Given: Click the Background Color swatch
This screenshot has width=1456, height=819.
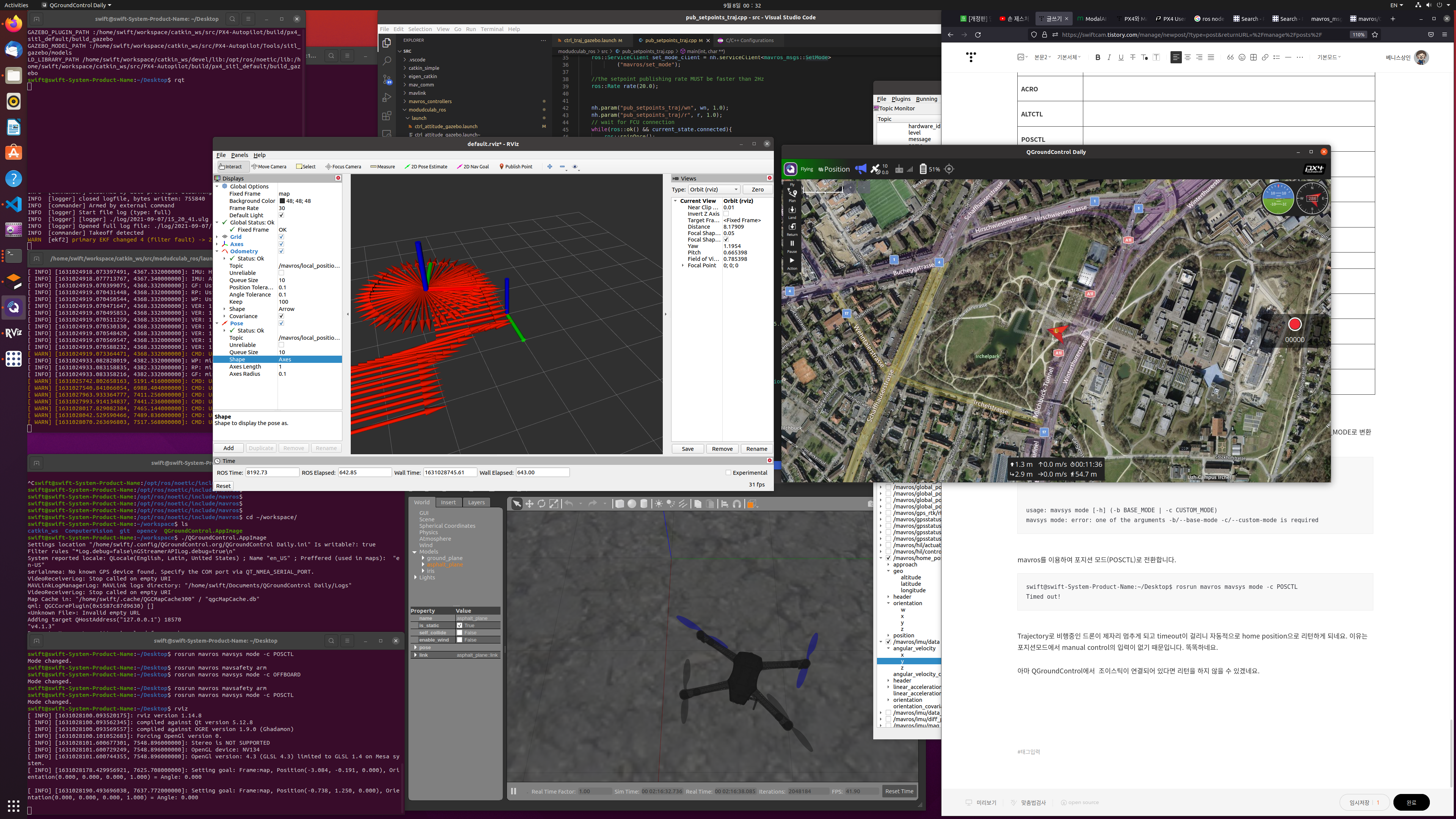Looking at the screenshot, I should pyautogui.click(x=282, y=201).
